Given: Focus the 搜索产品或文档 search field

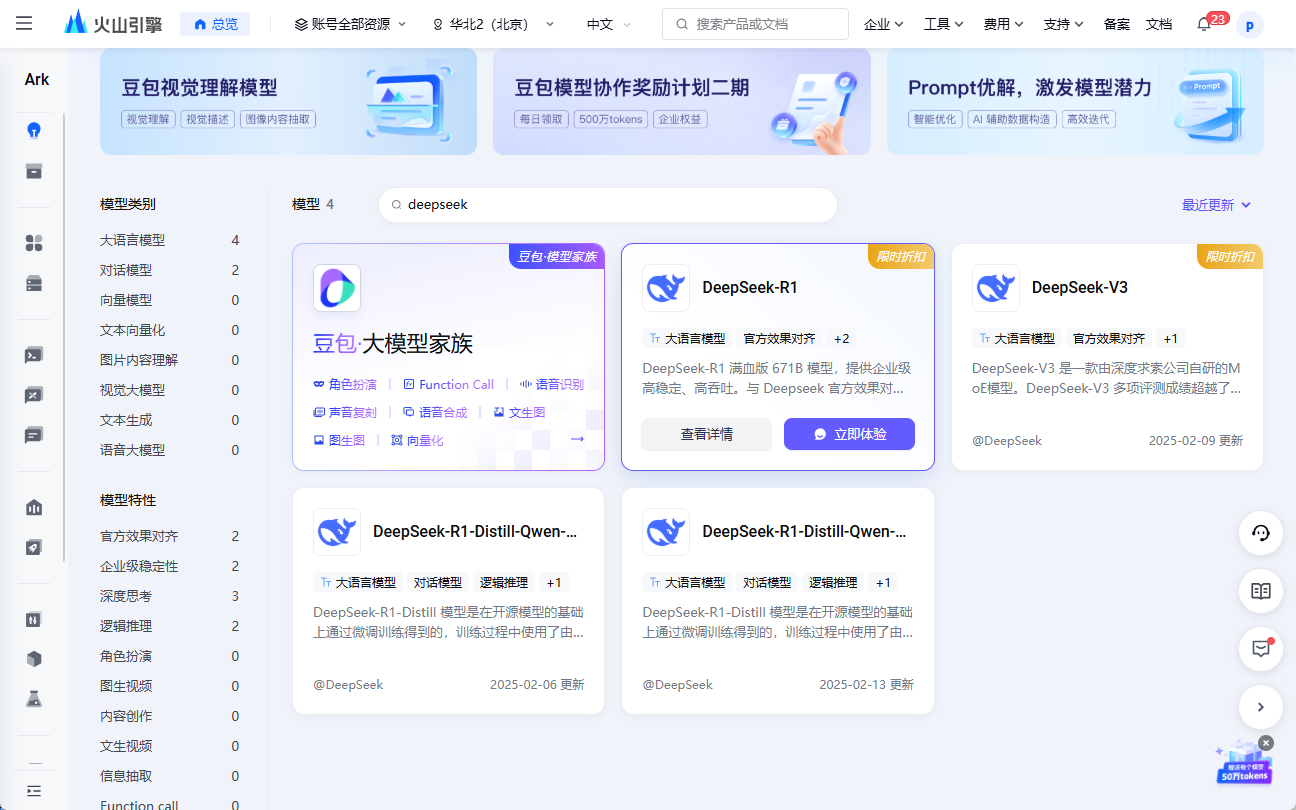Looking at the screenshot, I should tap(755, 24).
